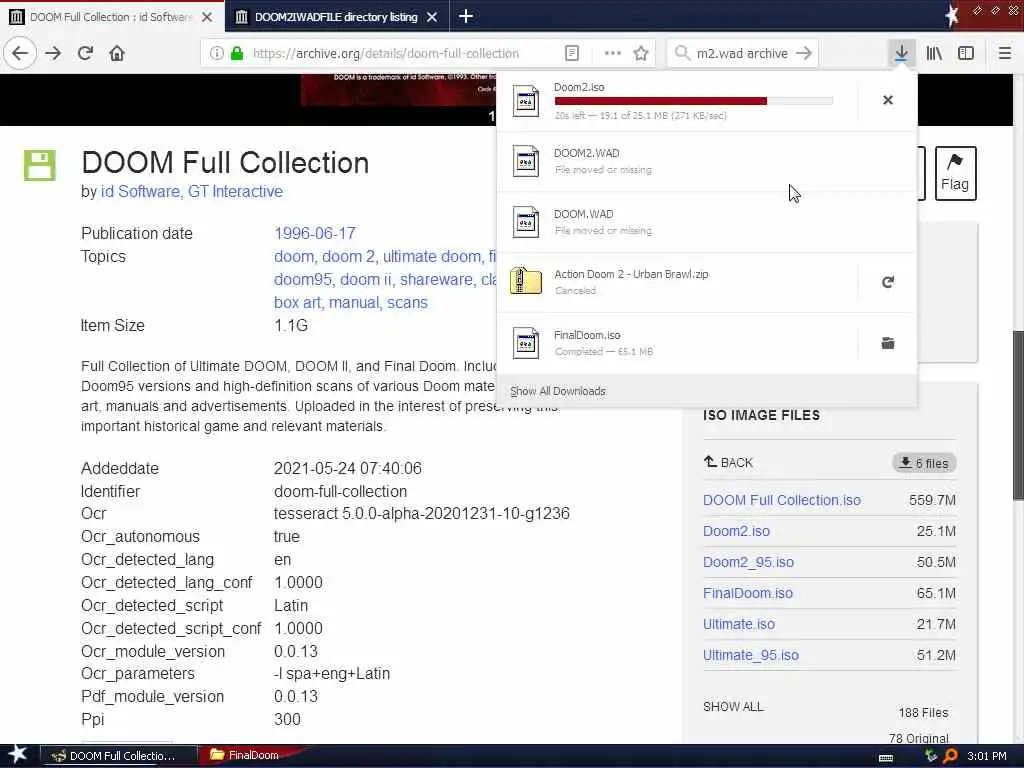Viewport: 1024px width, 768px height.
Task: Click the Doom2.iso file icon
Action: (526, 101)
